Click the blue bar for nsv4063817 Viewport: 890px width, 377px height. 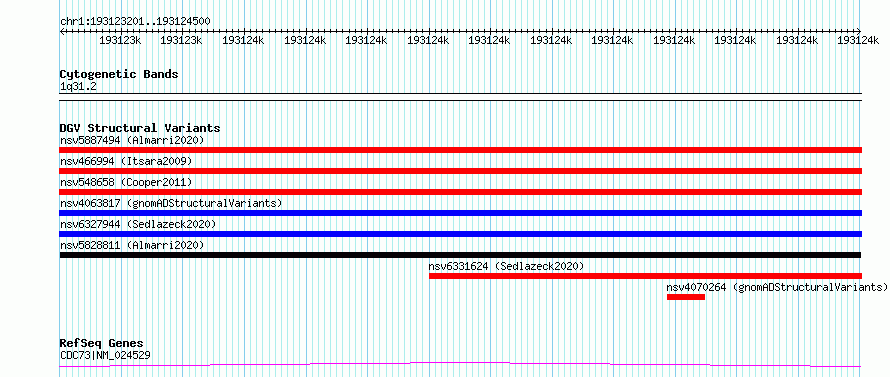click(461, 213)
